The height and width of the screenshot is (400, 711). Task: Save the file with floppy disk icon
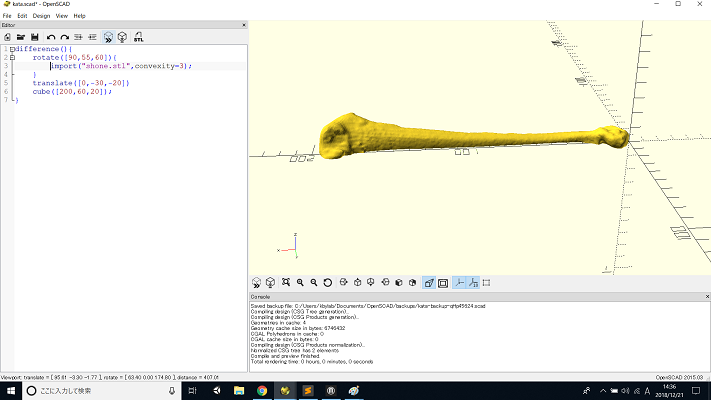pos(35,37)
